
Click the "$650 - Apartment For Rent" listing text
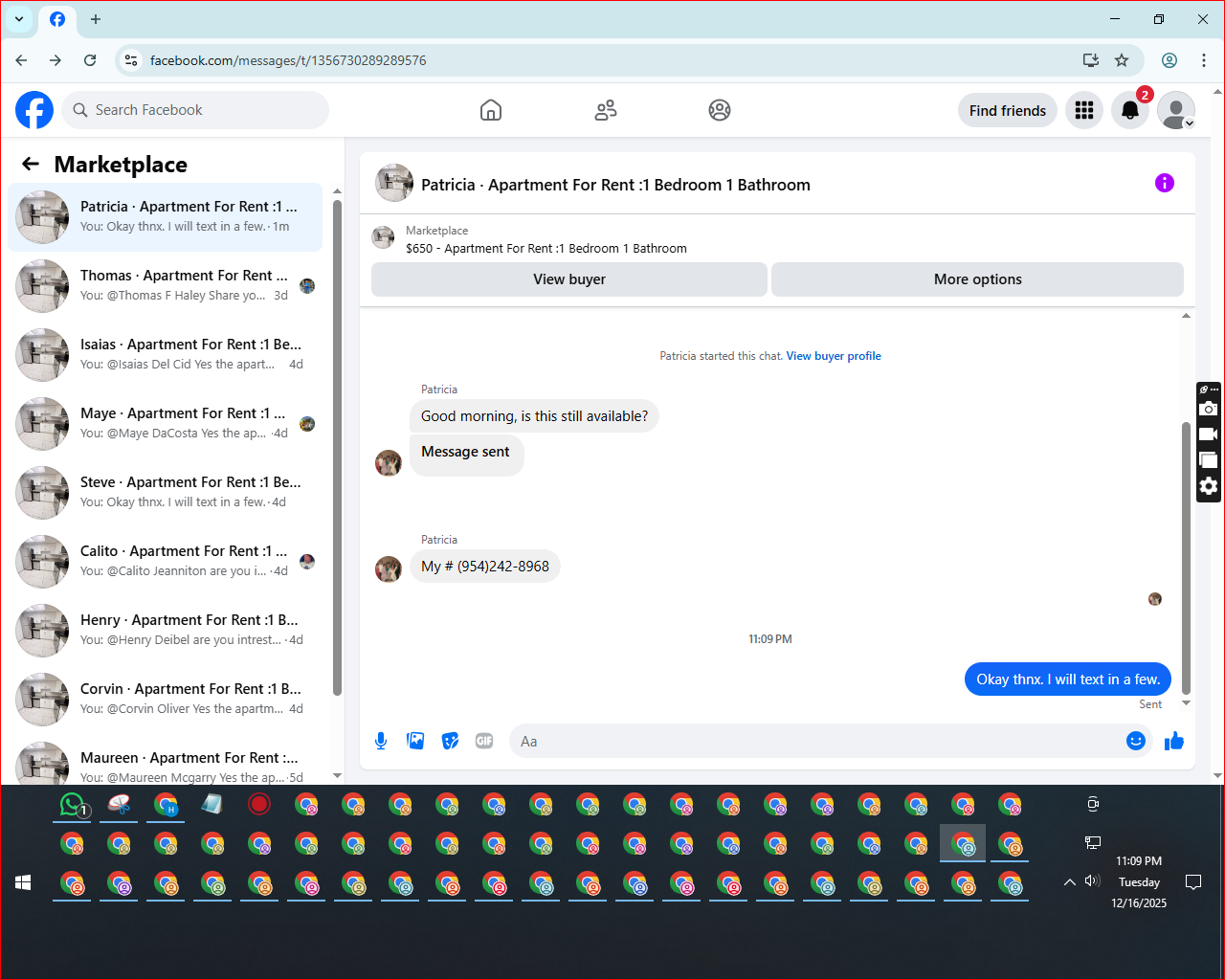546,249
